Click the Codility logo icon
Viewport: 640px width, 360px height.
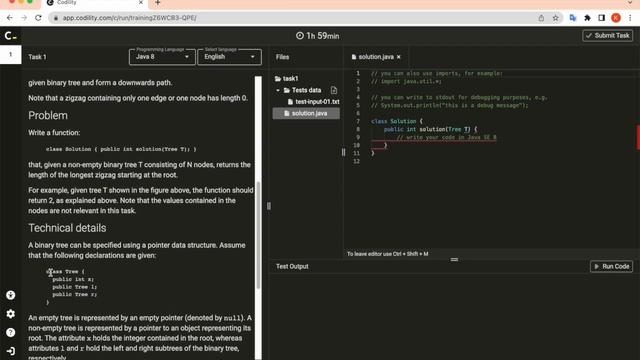click(10, 36)
